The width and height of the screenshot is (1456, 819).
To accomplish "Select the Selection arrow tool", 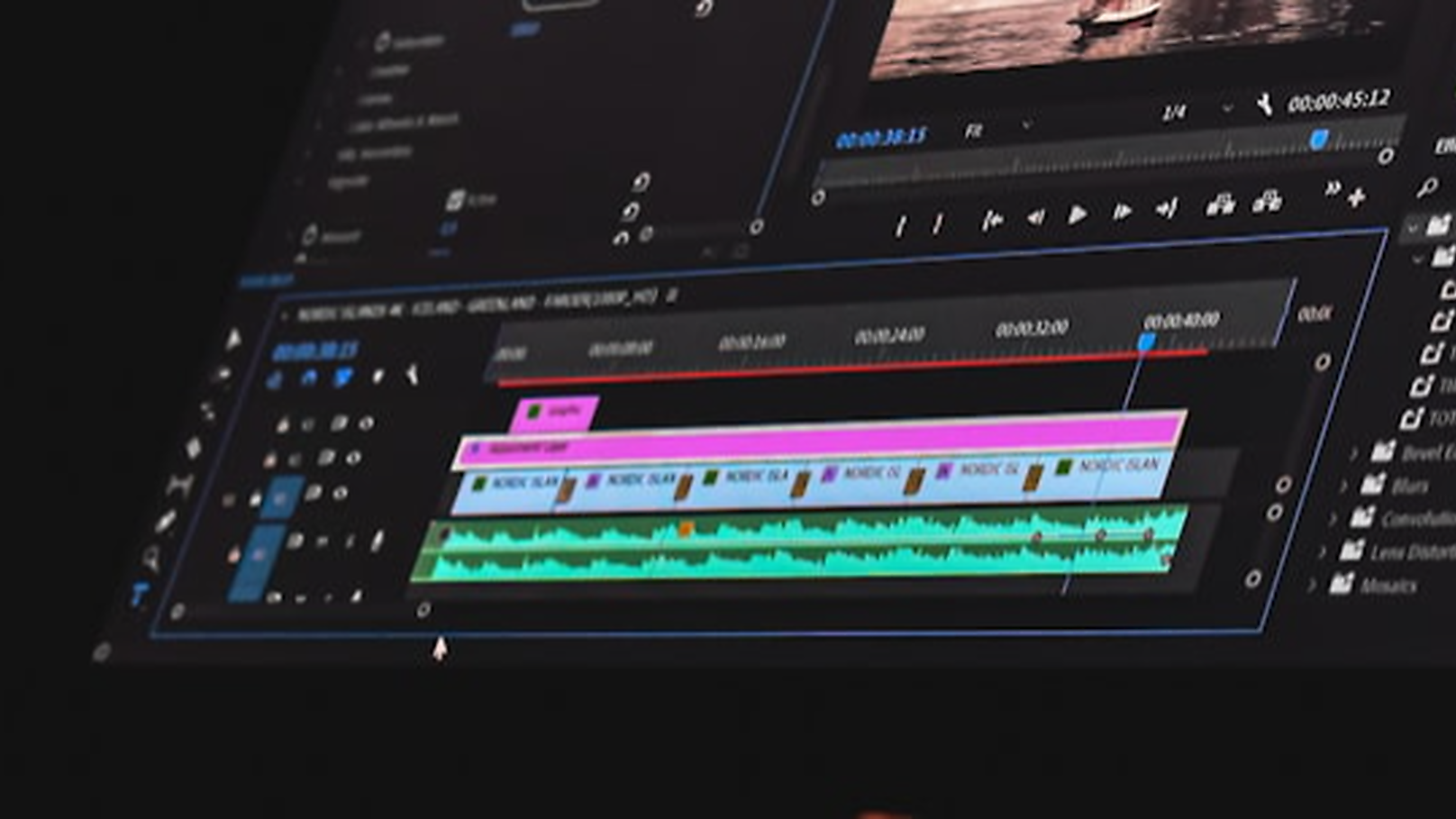I will coord(234,338).
